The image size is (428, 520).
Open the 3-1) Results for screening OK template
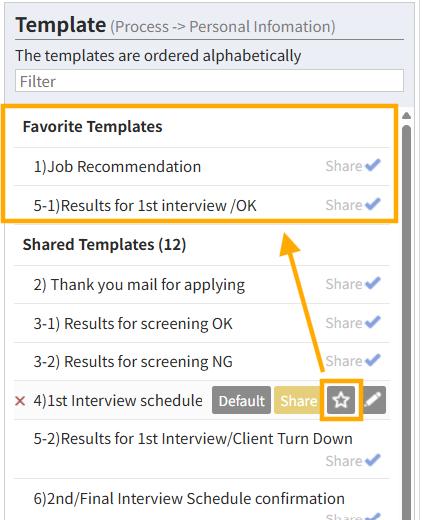[133, 323]
